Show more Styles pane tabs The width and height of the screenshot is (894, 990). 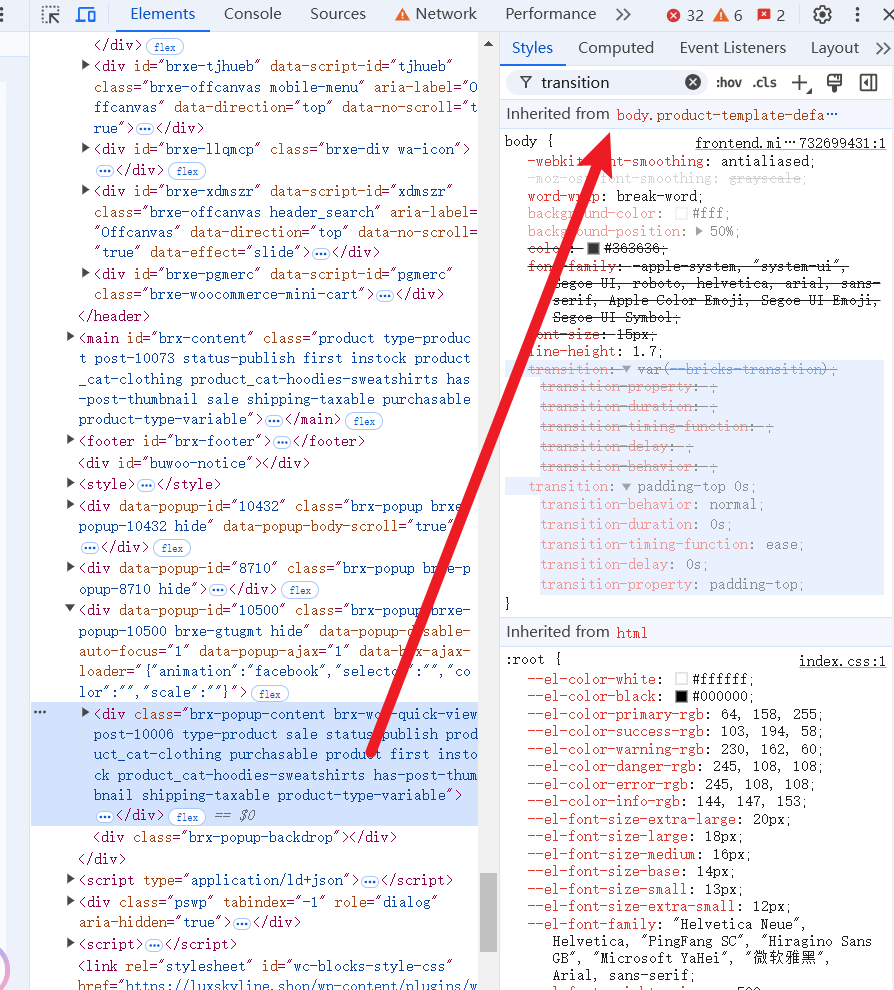[883, 48]
